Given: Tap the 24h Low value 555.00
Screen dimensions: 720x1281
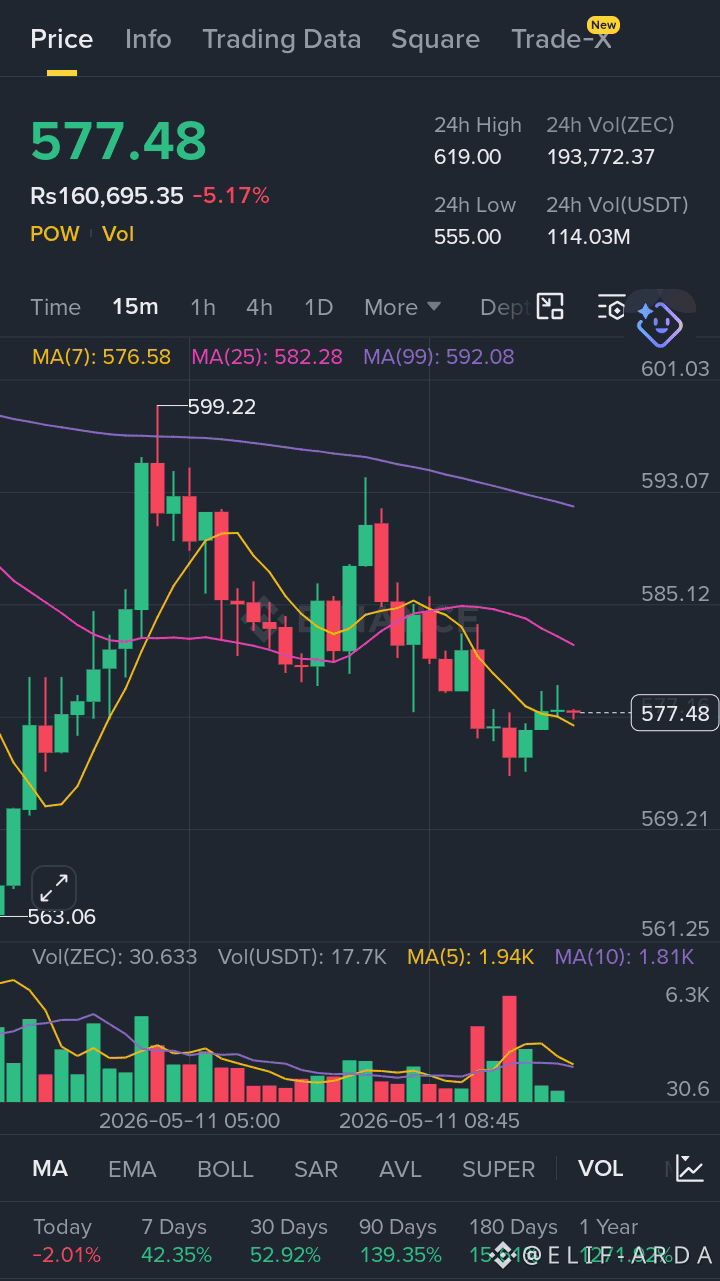Looking at the screenshot, I should 468,237.
